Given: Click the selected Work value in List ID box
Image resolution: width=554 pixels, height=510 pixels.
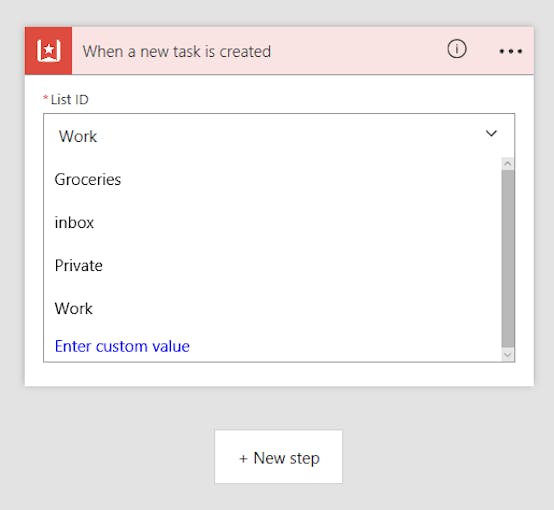Looking at the screenshot, I should [78, 136].
